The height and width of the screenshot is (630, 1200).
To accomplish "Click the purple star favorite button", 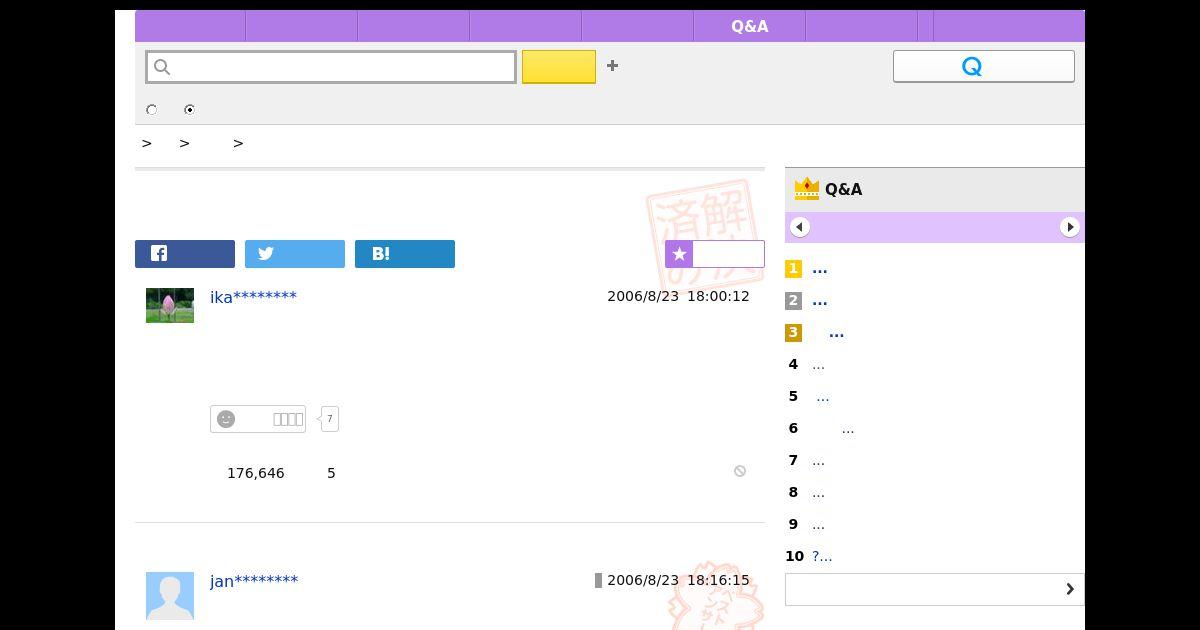I will point(714,254).
